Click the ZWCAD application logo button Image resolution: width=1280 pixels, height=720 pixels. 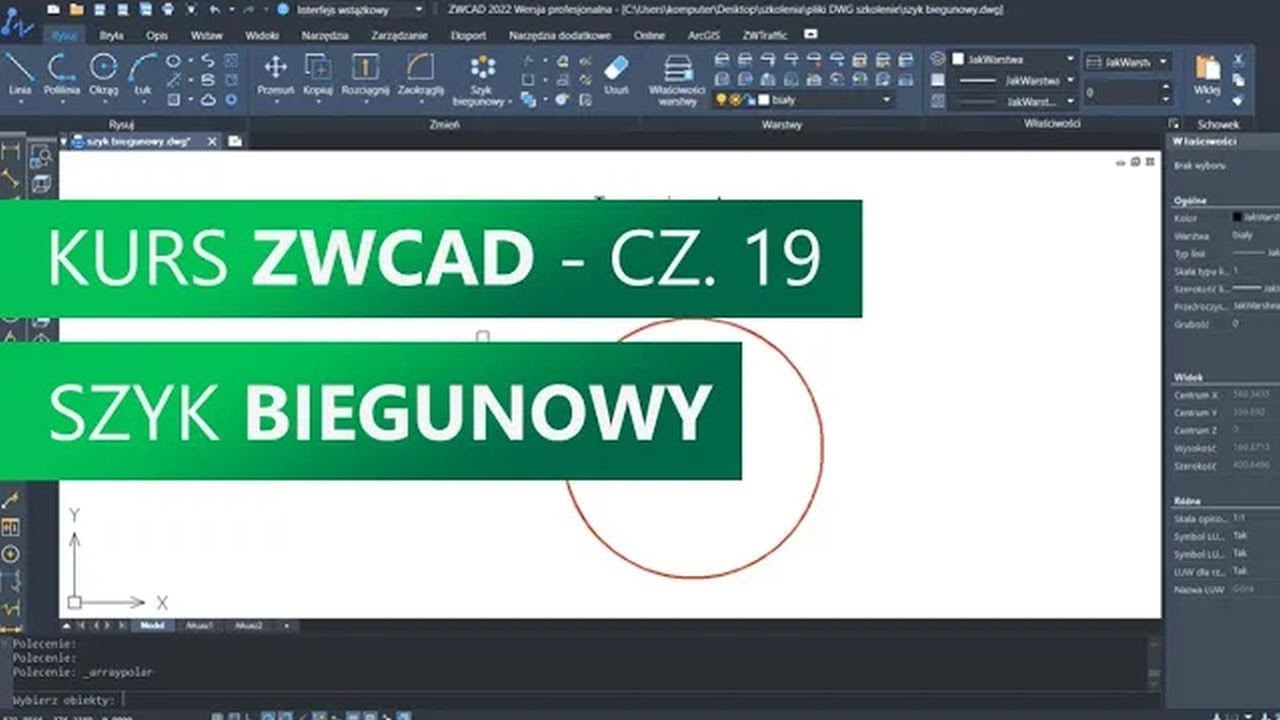tap(16, 24)
